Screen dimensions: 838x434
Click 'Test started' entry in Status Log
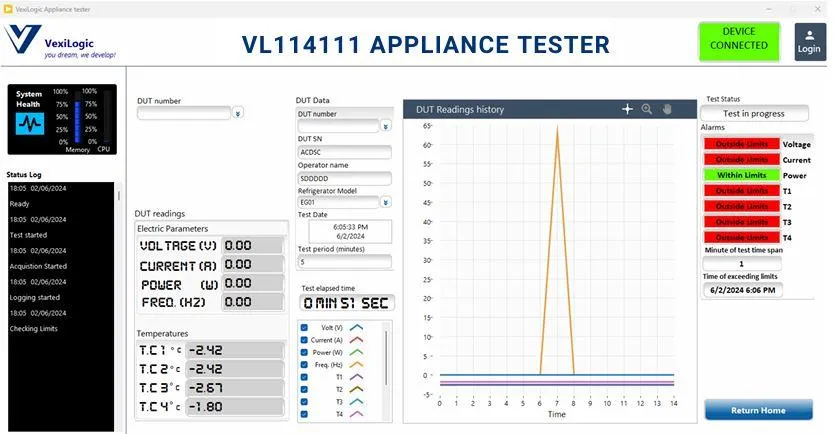pyautogui.click(x=28, y=235)
